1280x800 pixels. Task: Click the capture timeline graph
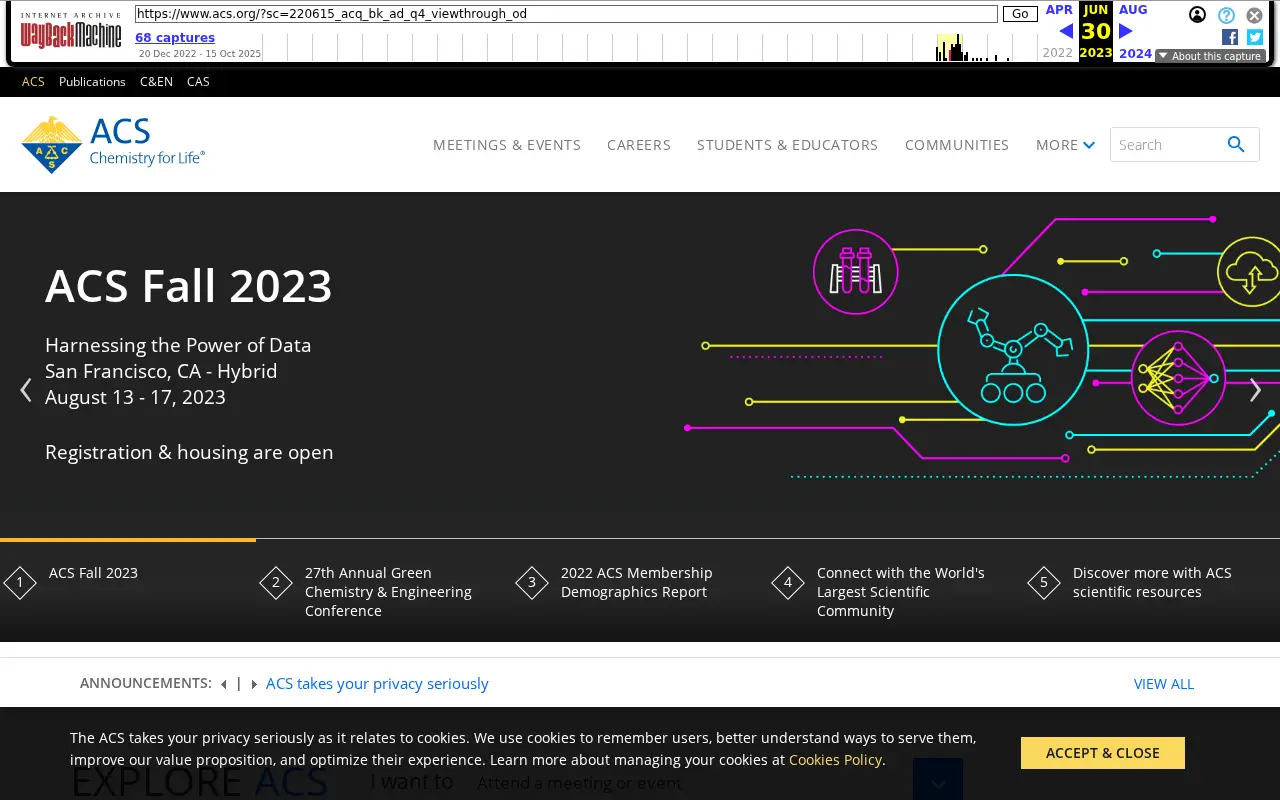(650, 47)
